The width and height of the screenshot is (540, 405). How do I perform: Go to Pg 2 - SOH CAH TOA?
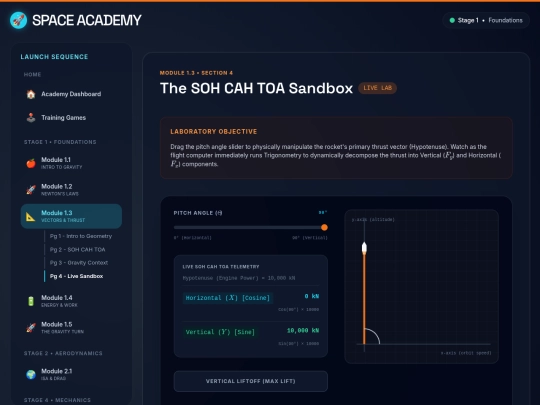click(77, 249)
